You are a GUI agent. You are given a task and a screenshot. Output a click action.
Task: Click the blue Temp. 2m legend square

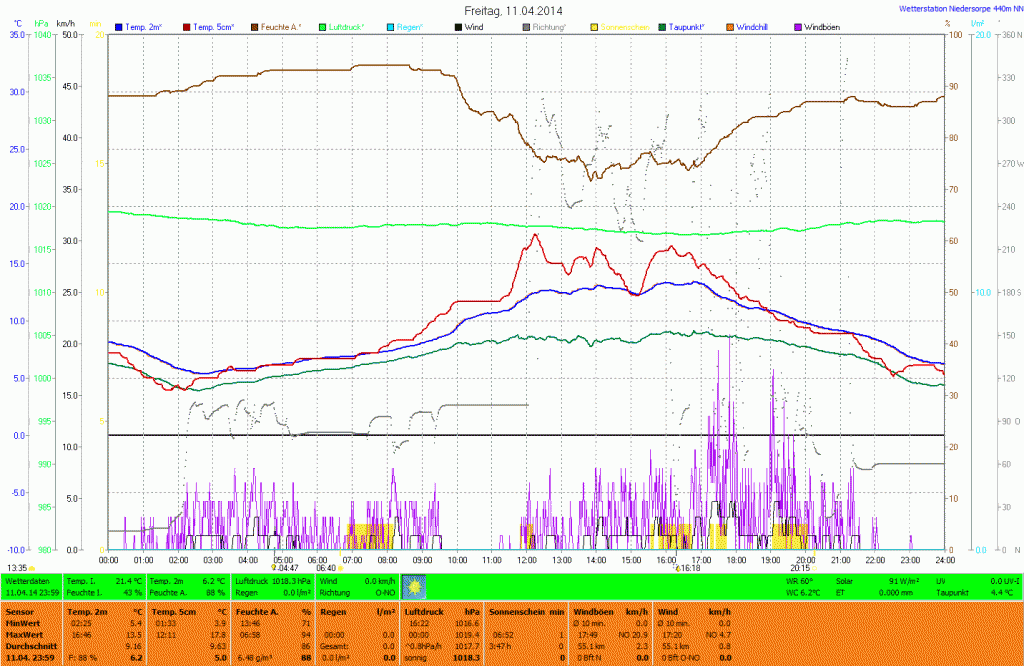[x=120, y=26]
